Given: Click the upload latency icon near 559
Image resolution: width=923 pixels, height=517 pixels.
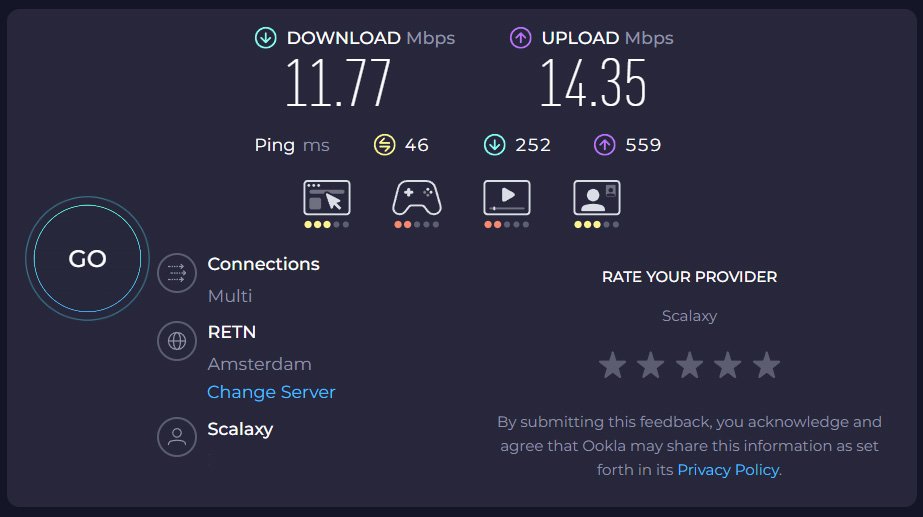Looking at the screenshot, I should [604, 145].
